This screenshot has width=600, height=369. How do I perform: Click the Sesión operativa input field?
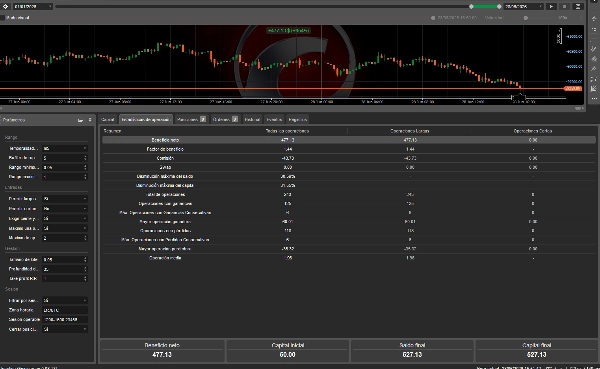(65, 320)
